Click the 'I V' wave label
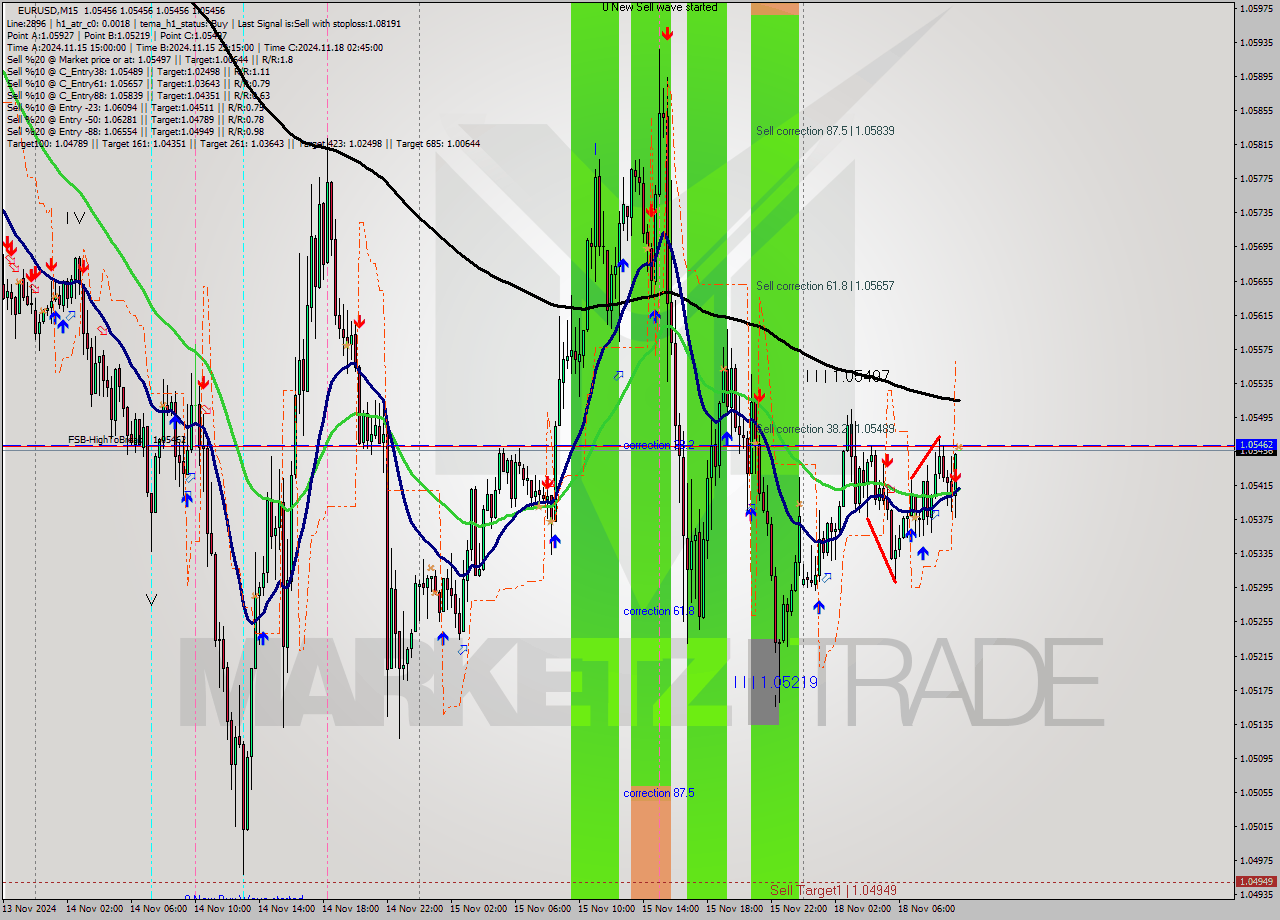The height and width of the screenshot is (920, 1280). tap(75, 217)
